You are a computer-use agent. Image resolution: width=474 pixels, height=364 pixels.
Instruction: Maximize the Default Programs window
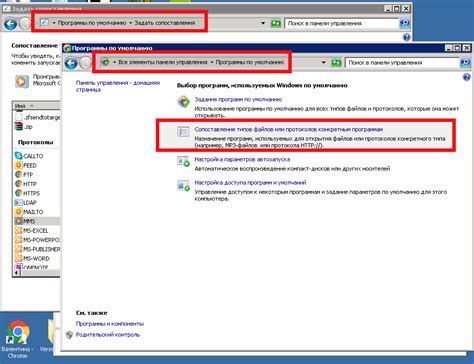click(x=457, y=48)
